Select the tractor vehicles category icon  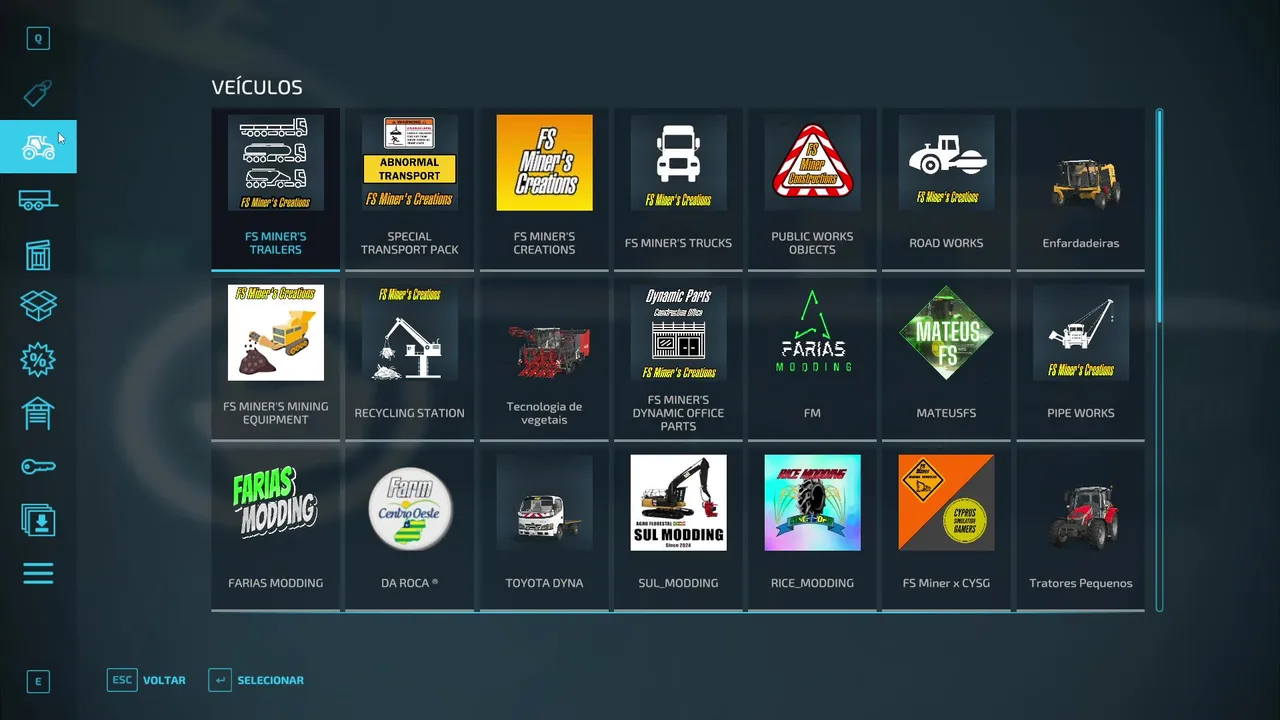(38, 147)
